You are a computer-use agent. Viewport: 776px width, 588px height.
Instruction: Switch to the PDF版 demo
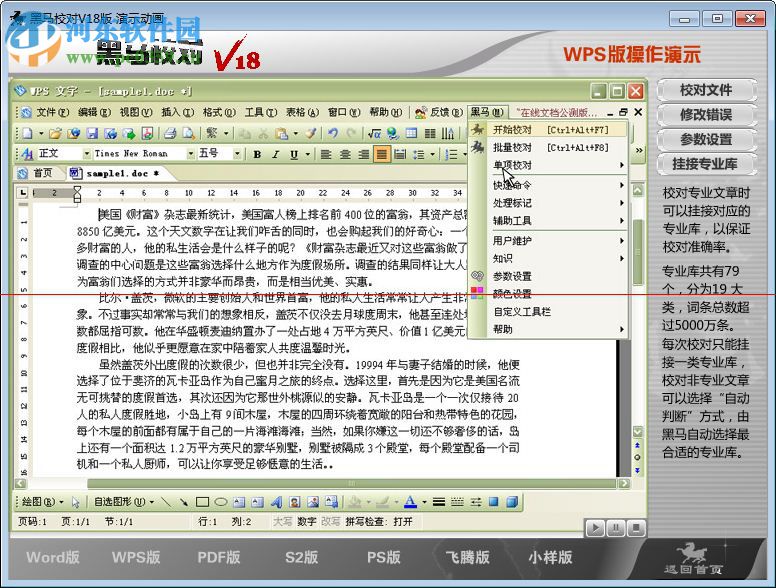[x=219, y=557]
